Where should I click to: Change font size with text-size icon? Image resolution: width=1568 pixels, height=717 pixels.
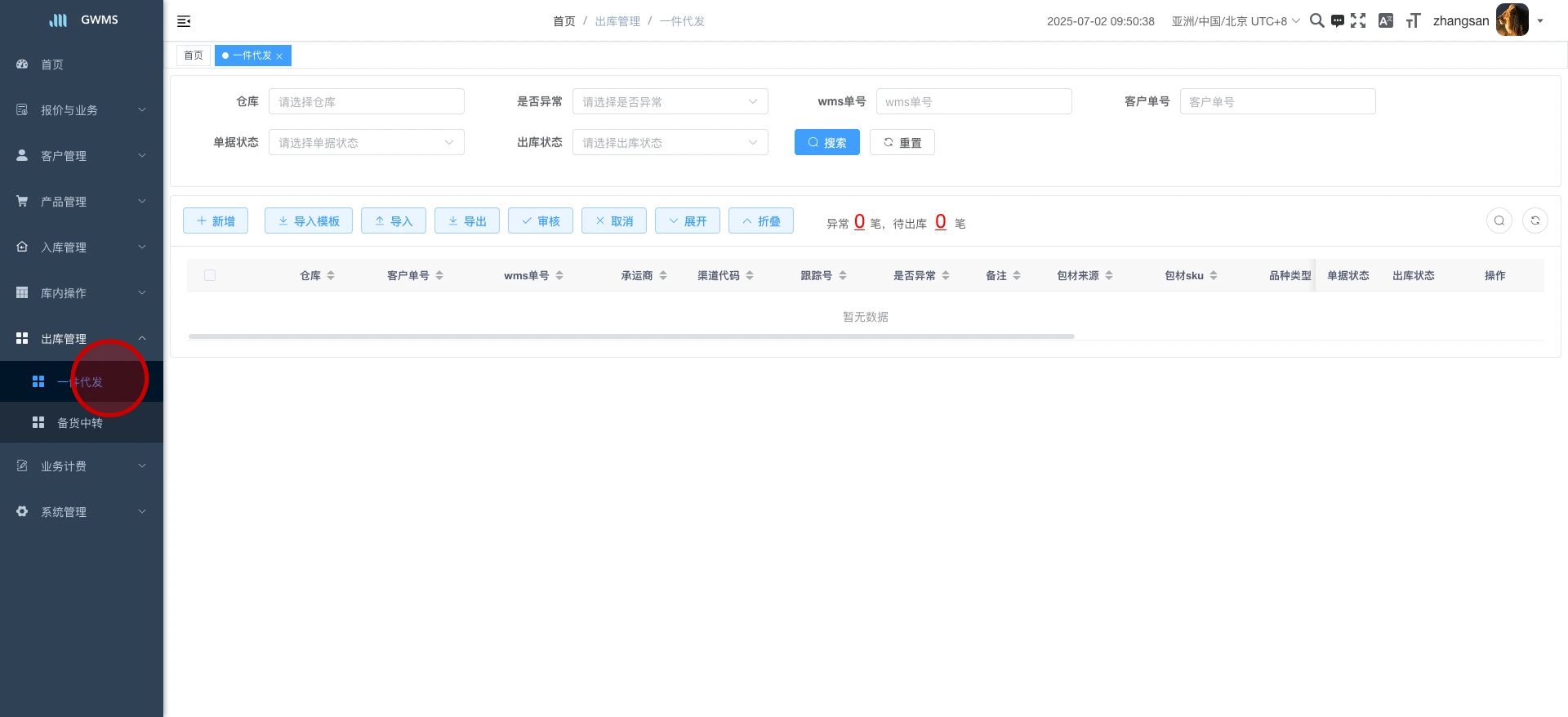click(x=1413, y=21)
